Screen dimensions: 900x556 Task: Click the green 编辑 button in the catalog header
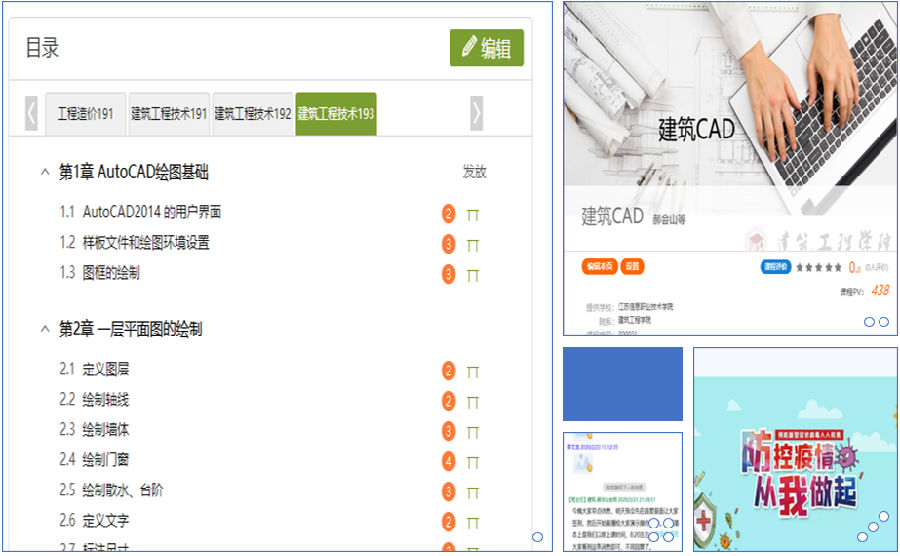coord(487,48)
